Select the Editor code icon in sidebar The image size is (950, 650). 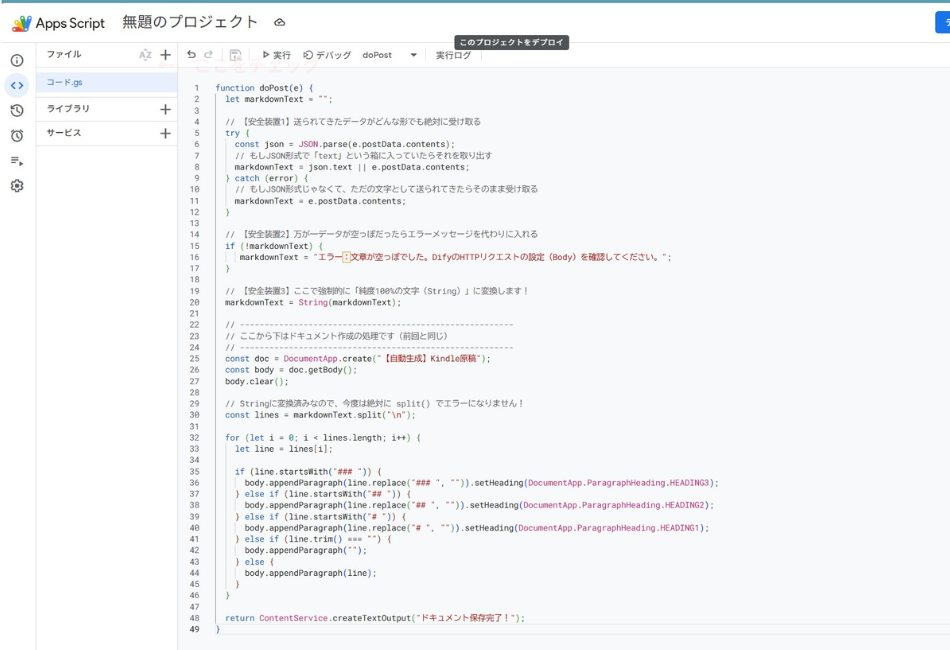tap(17, 85)
